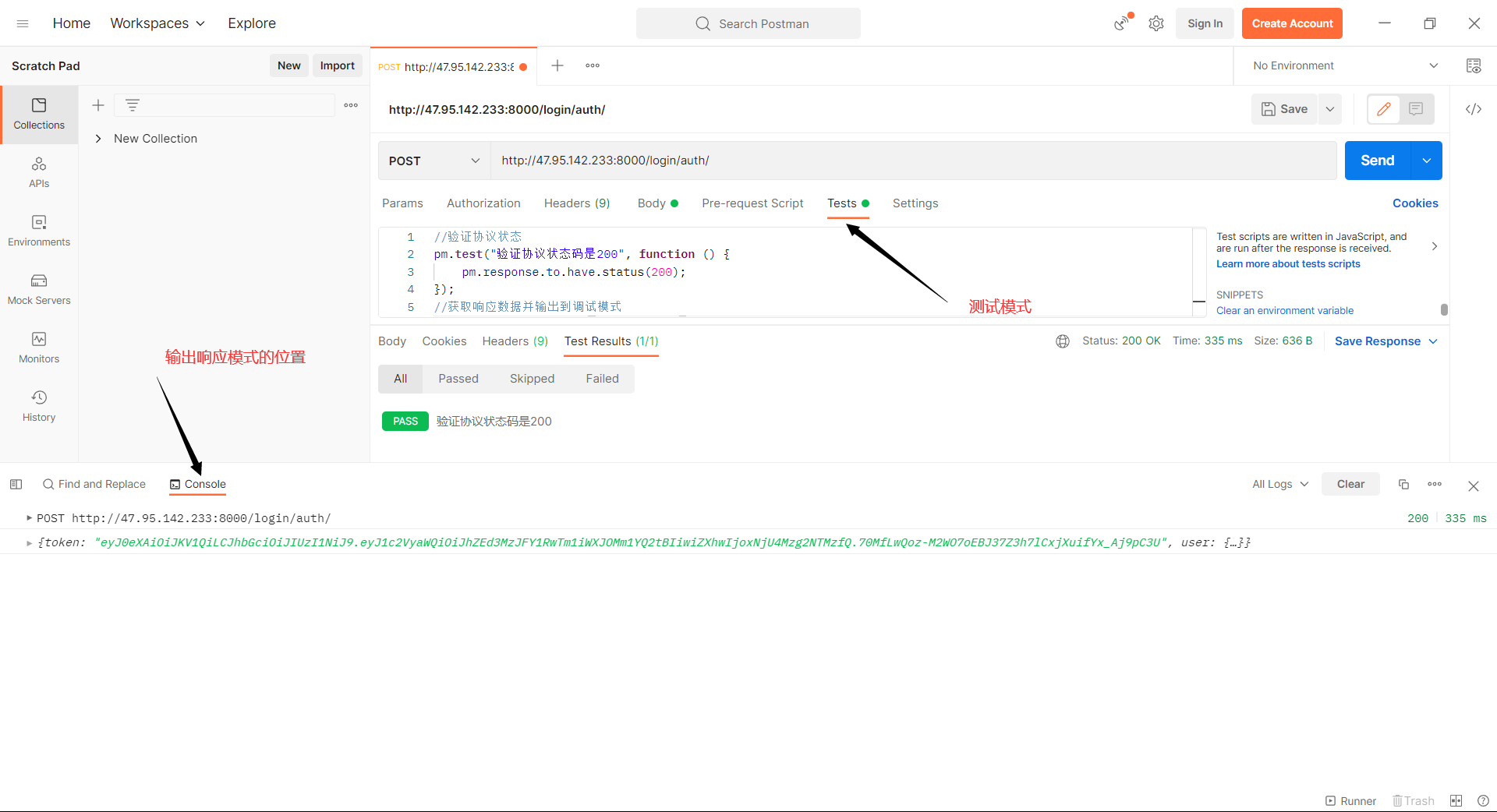Viewport: 1497px width, 812px height.
Task: Open the request Settings tab
Action: [915, 203]
